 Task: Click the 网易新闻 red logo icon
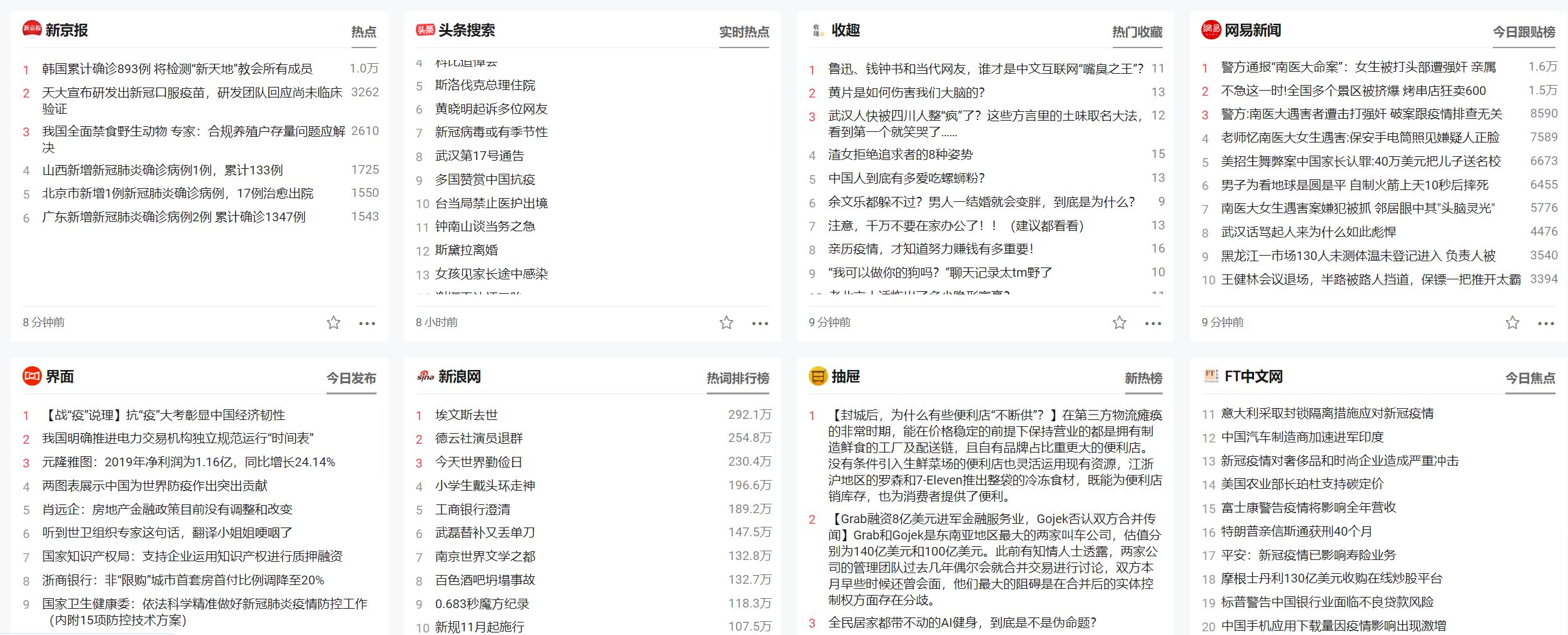click(x=1211, y=29)
